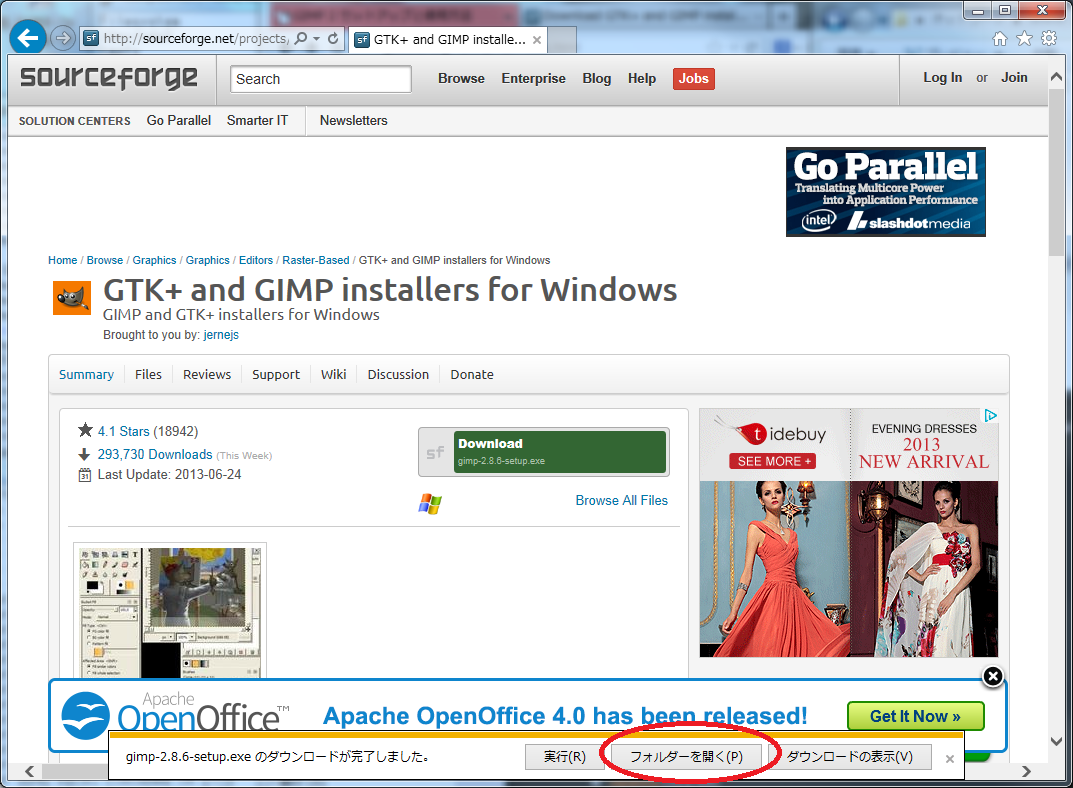The height and width of the screenshot is (788, 1073).
Task: Open Favorites with the star icon
Action: (x=1024, y=38)
